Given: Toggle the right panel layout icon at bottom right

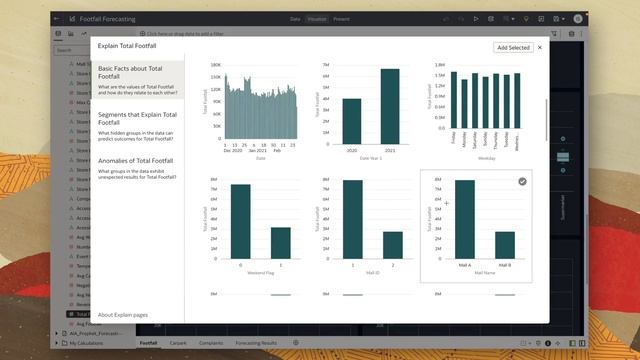Looking at the screenshot, I should tap(582, 343).
